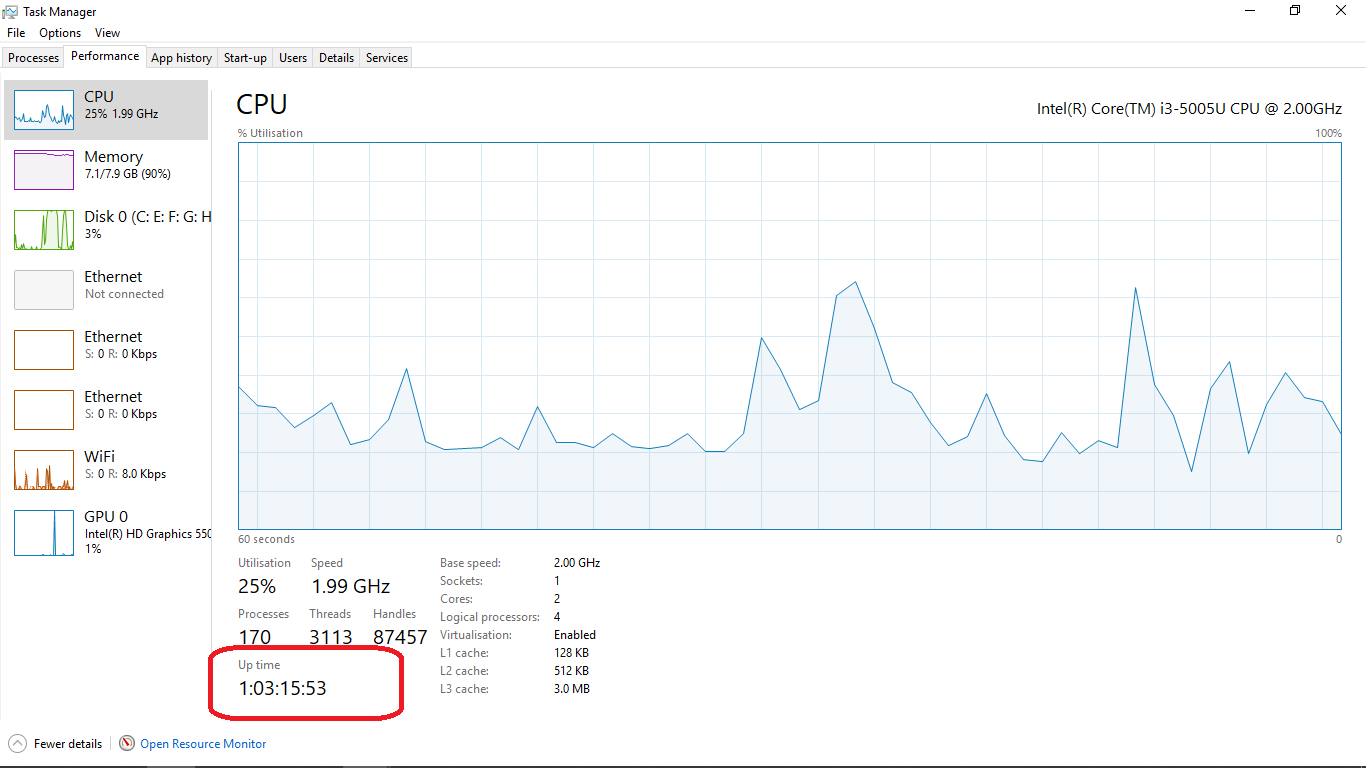This screenshot has width=1366, height=768.
Task: Click the Task Manager title bar icon
Action: 9,11
